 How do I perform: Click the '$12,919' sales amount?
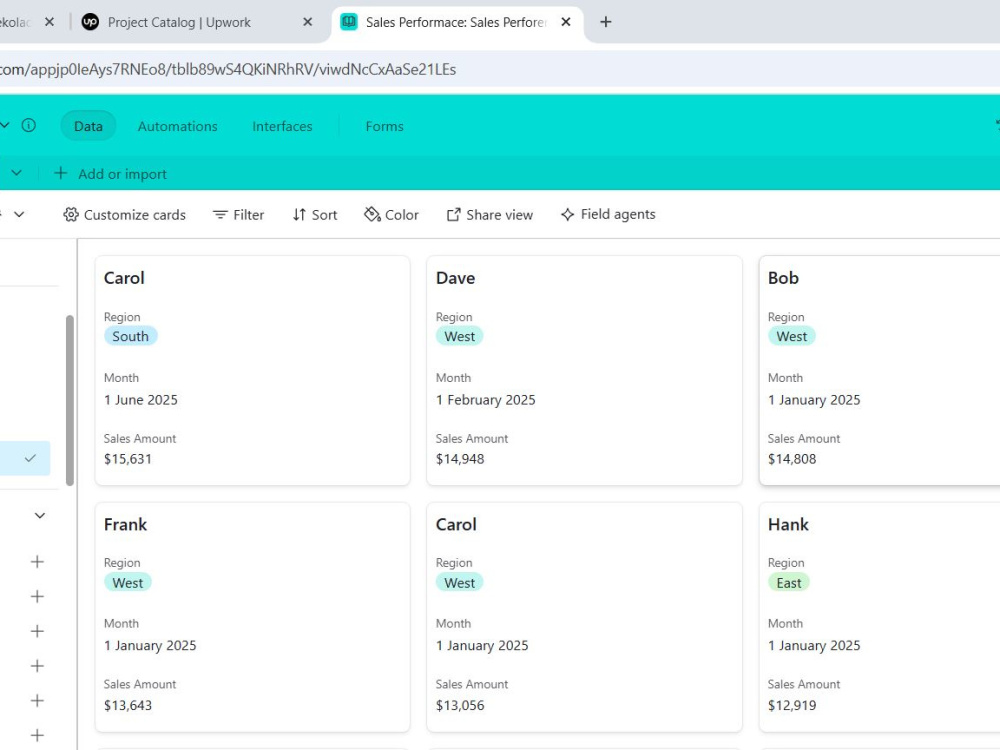click(x=792, y=705)
